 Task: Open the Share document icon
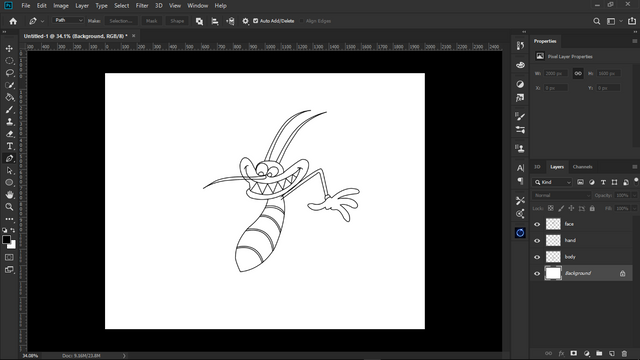pos(632,21)
